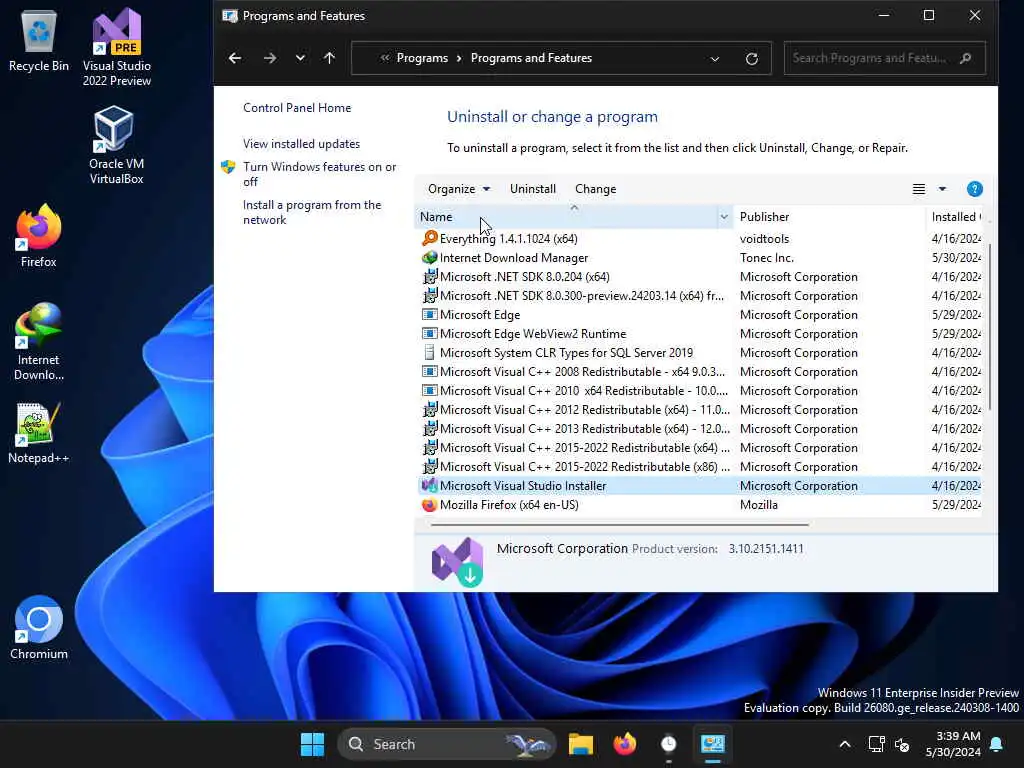The width and height of the screenshot is (1024, 768).
Task: Click Programs breadcrumb in address bar
Action: [x=422, y=58]
